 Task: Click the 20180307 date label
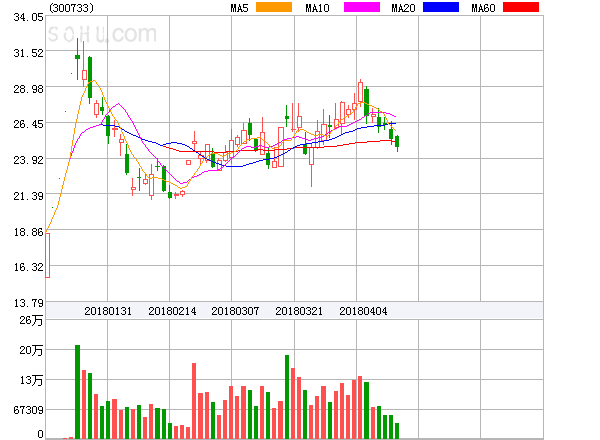[235, 311]
